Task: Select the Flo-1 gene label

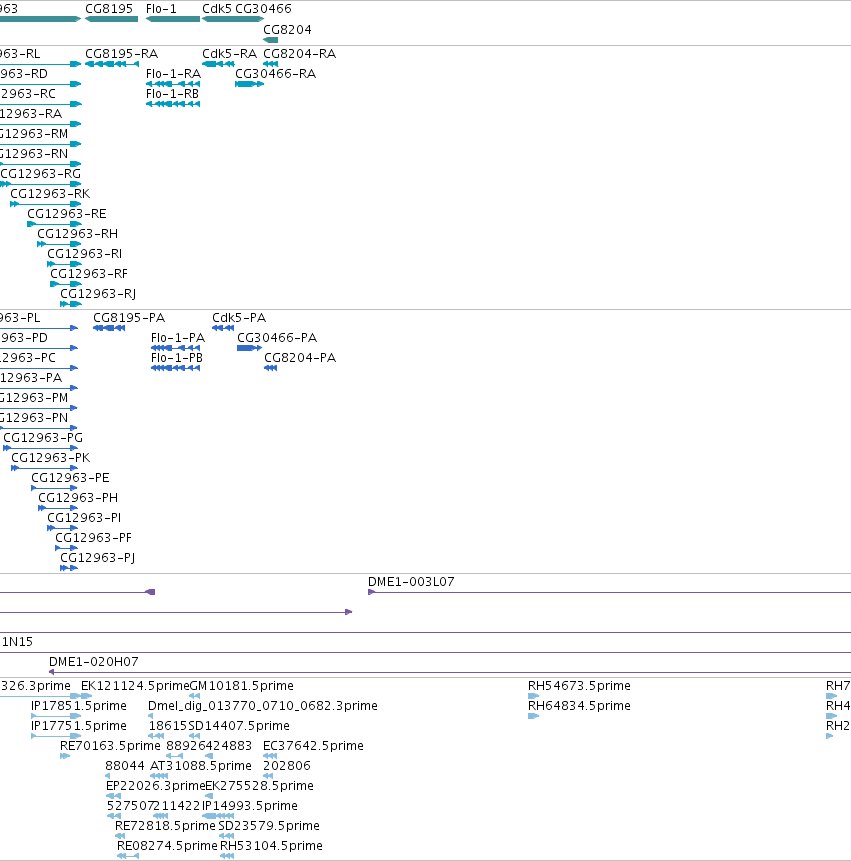Action: point(161,9)
